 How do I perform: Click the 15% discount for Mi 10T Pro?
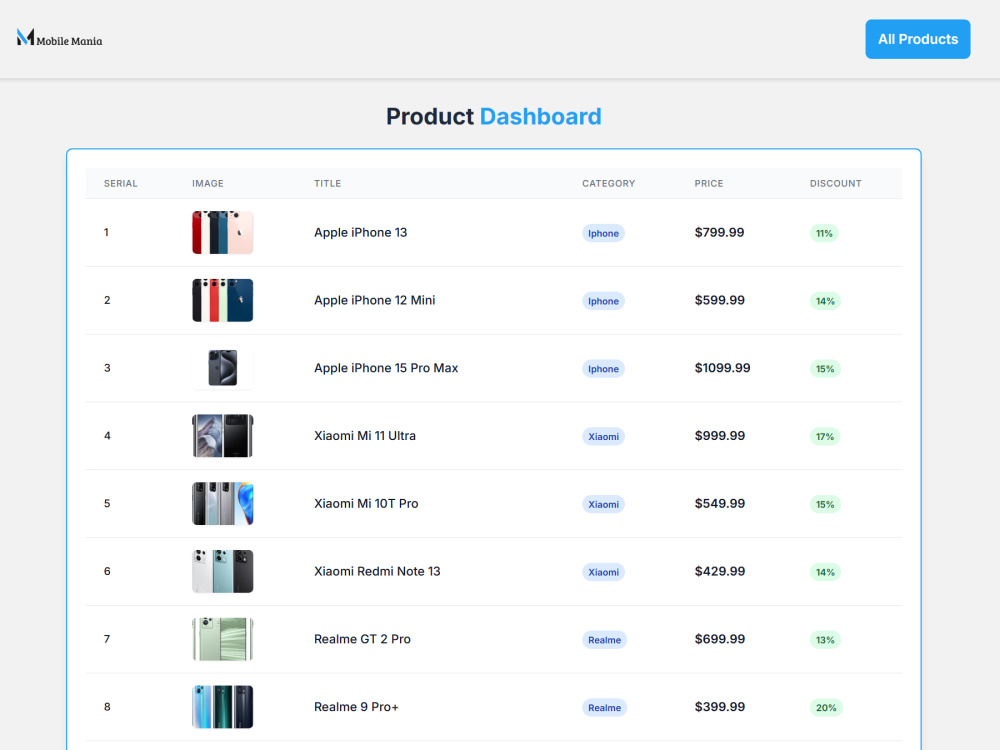coord(825,504)
